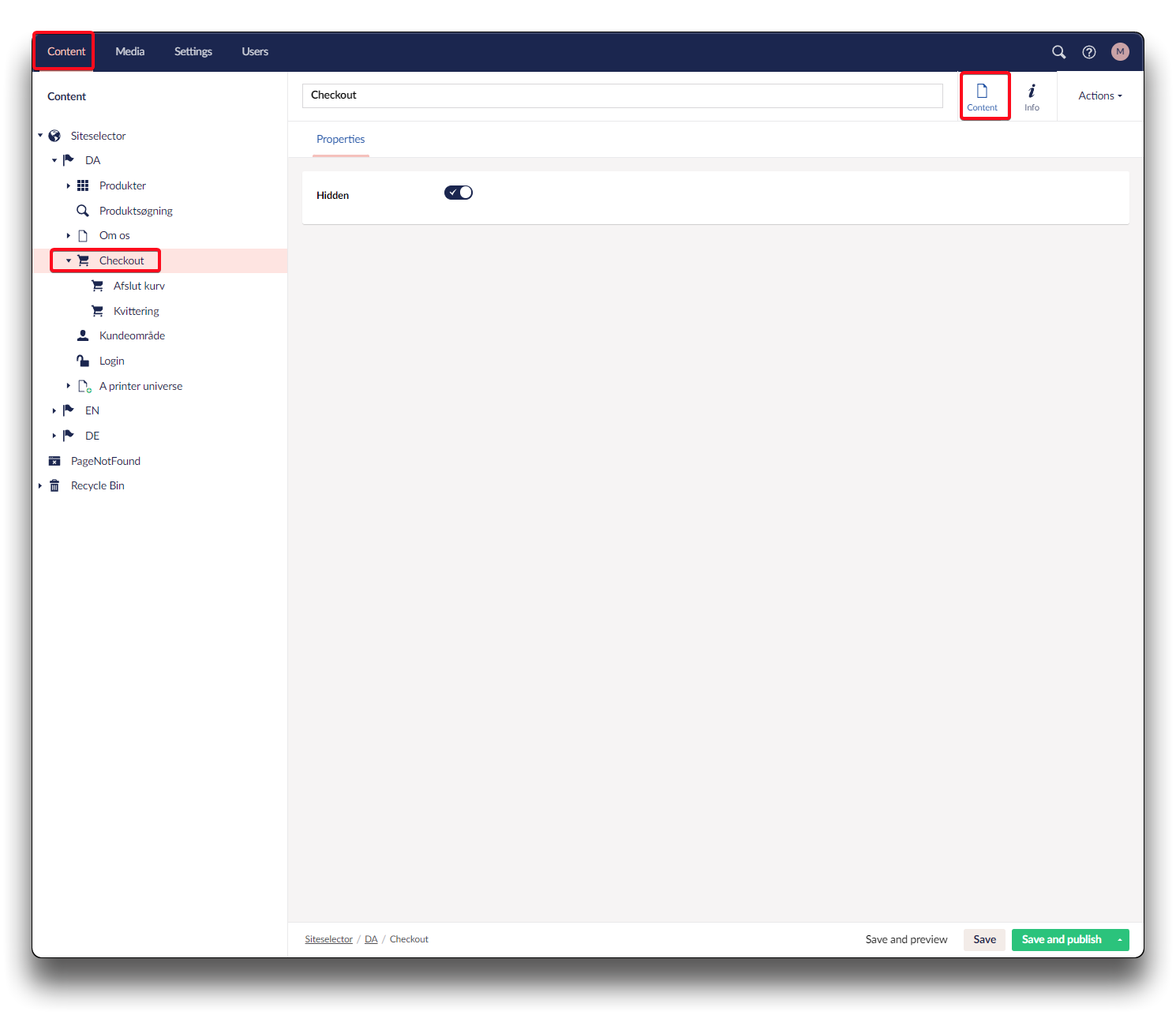Click the Checkout name input field
The image size is (1176, 1015).
tap(622, 96)
